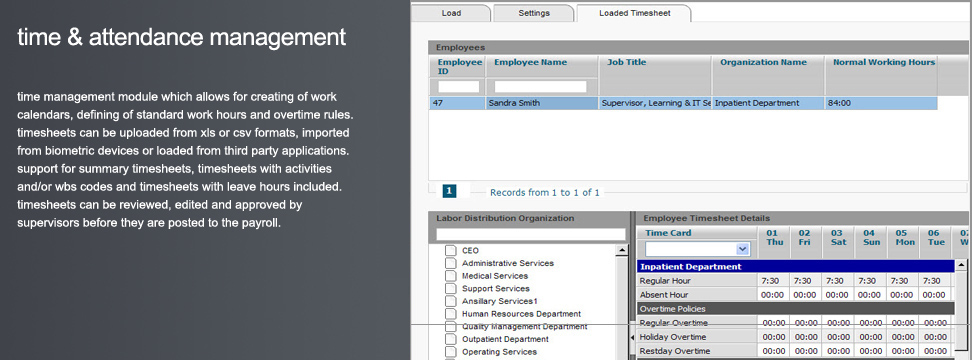
Task: Enable the Support Services checkbox
Action: (451, 289)
